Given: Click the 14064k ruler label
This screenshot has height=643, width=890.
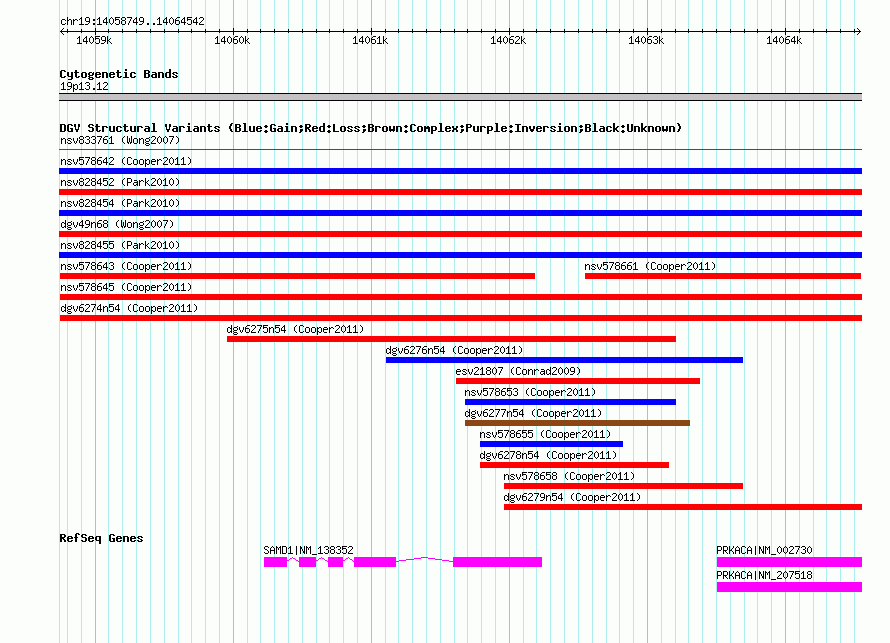Looking at the screenshot, I should (784, 40).
